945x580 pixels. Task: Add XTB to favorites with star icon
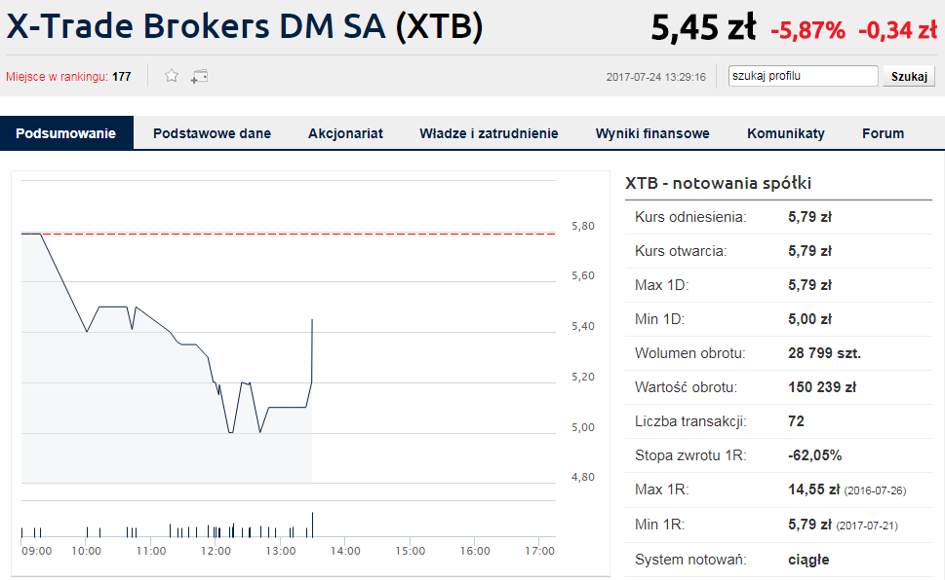tap(172, 76)
